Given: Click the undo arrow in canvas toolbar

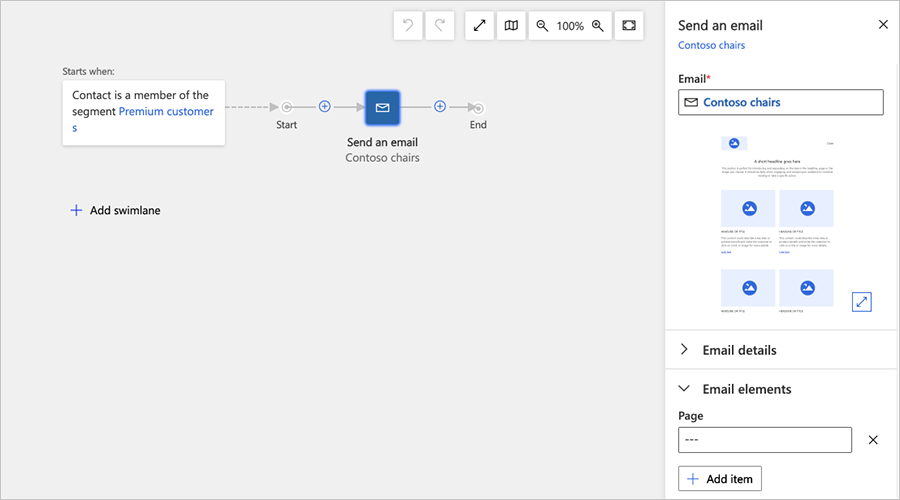Looking at the screenshot, I should pyautogui.click(x=408, y=26).
